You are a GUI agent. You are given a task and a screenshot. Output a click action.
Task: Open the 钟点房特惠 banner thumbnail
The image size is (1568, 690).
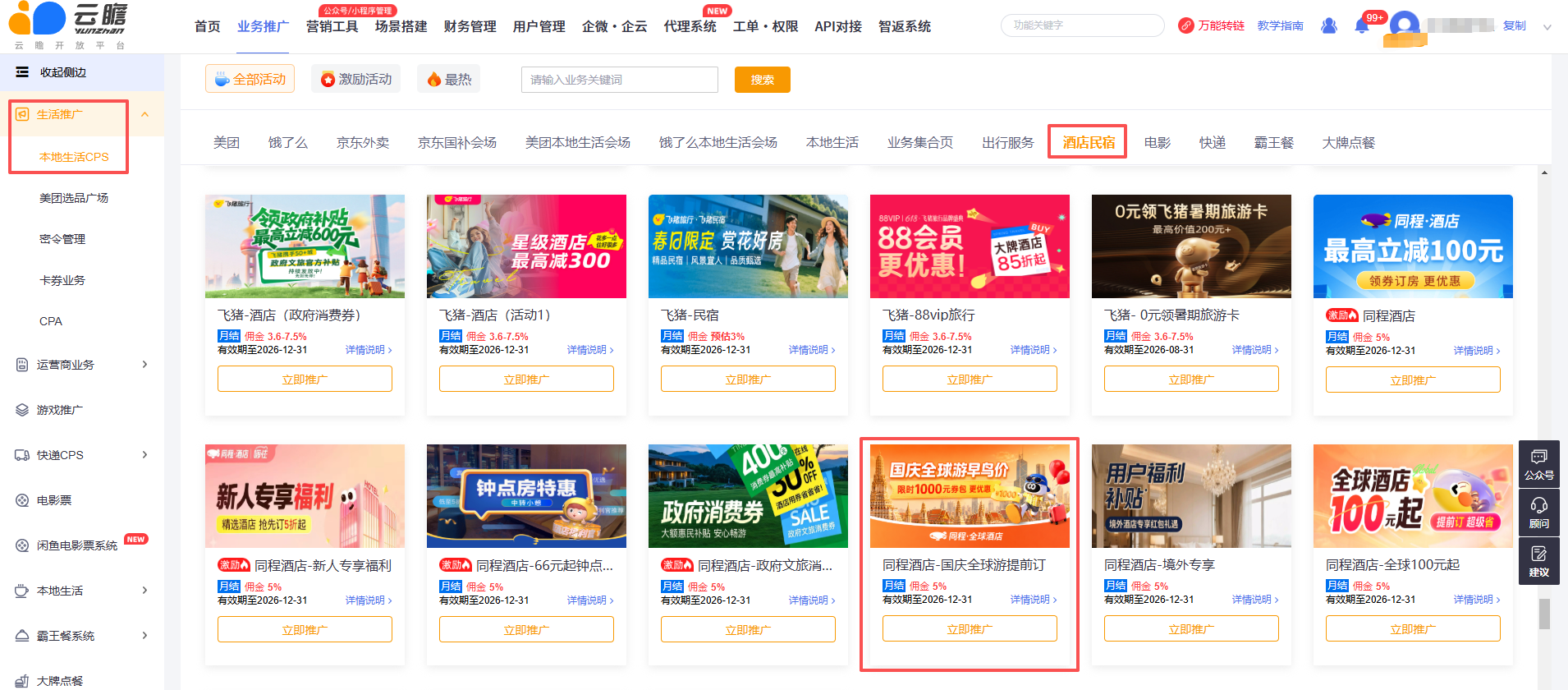526,496
